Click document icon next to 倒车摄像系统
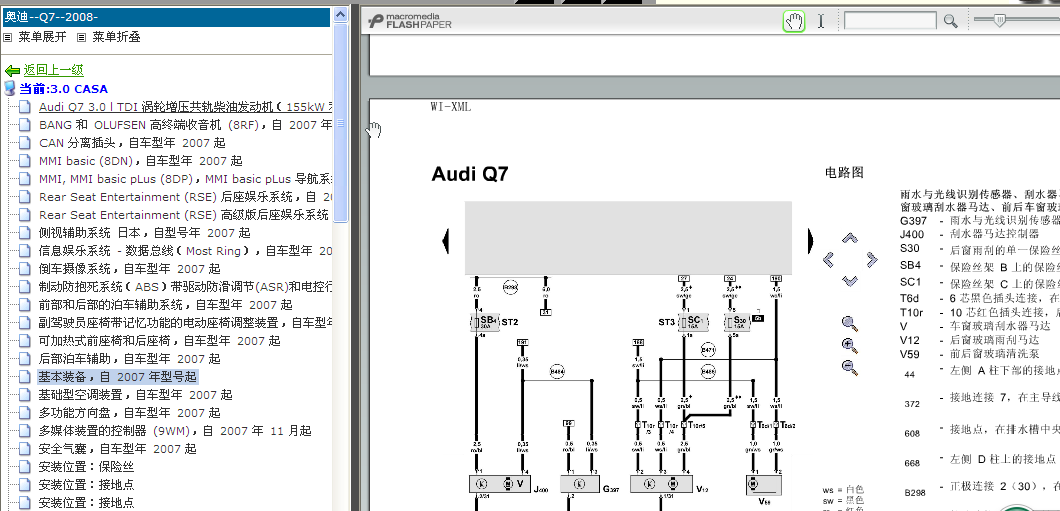The width and height of the screenshot is (1060, 511). click(24, 269)
